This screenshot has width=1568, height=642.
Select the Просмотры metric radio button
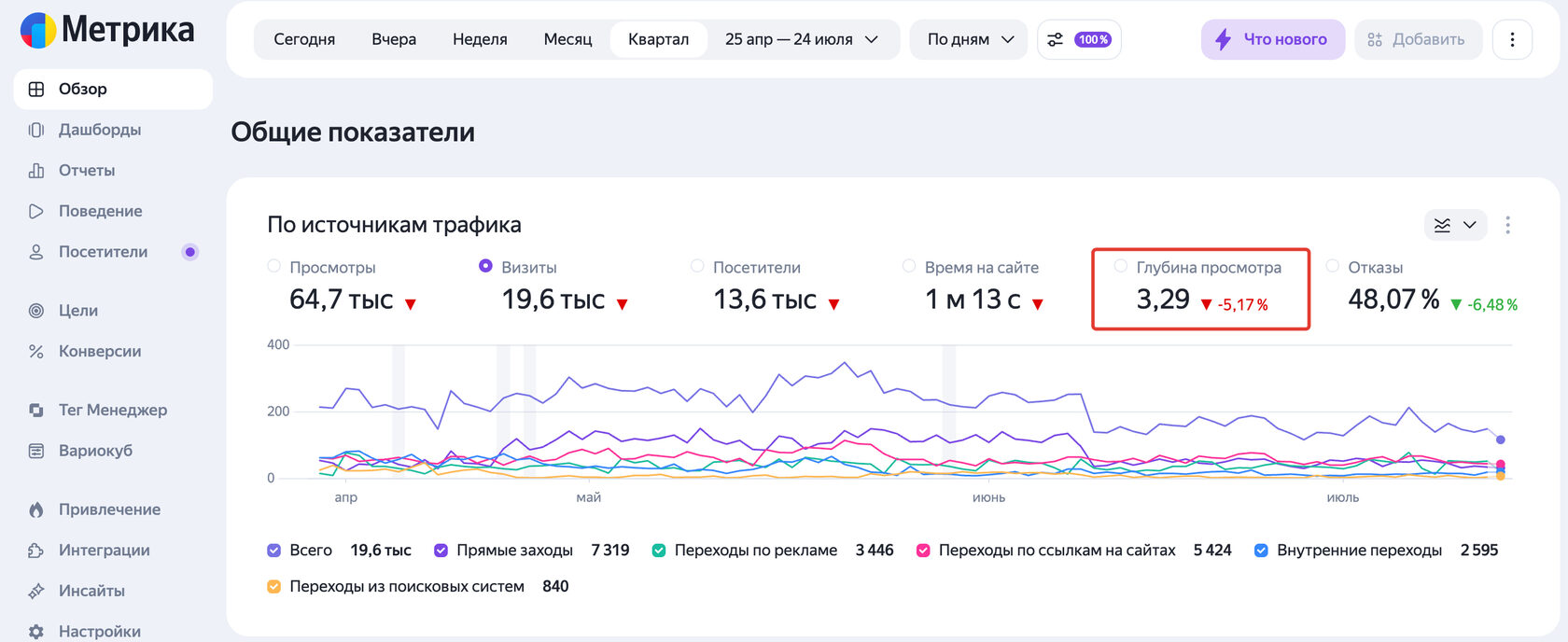(274, 266)
